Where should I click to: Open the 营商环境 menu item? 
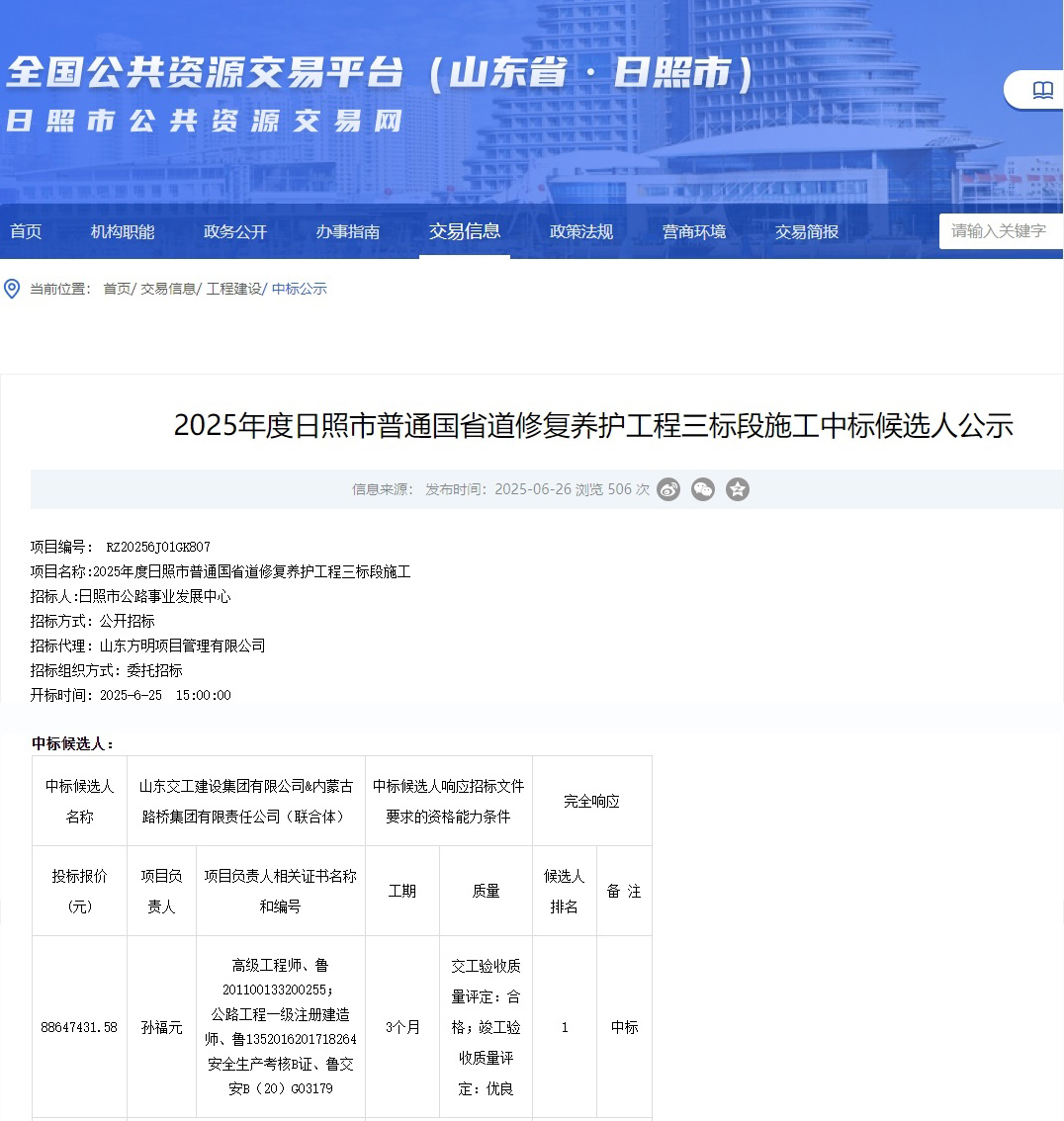point(694,231)
